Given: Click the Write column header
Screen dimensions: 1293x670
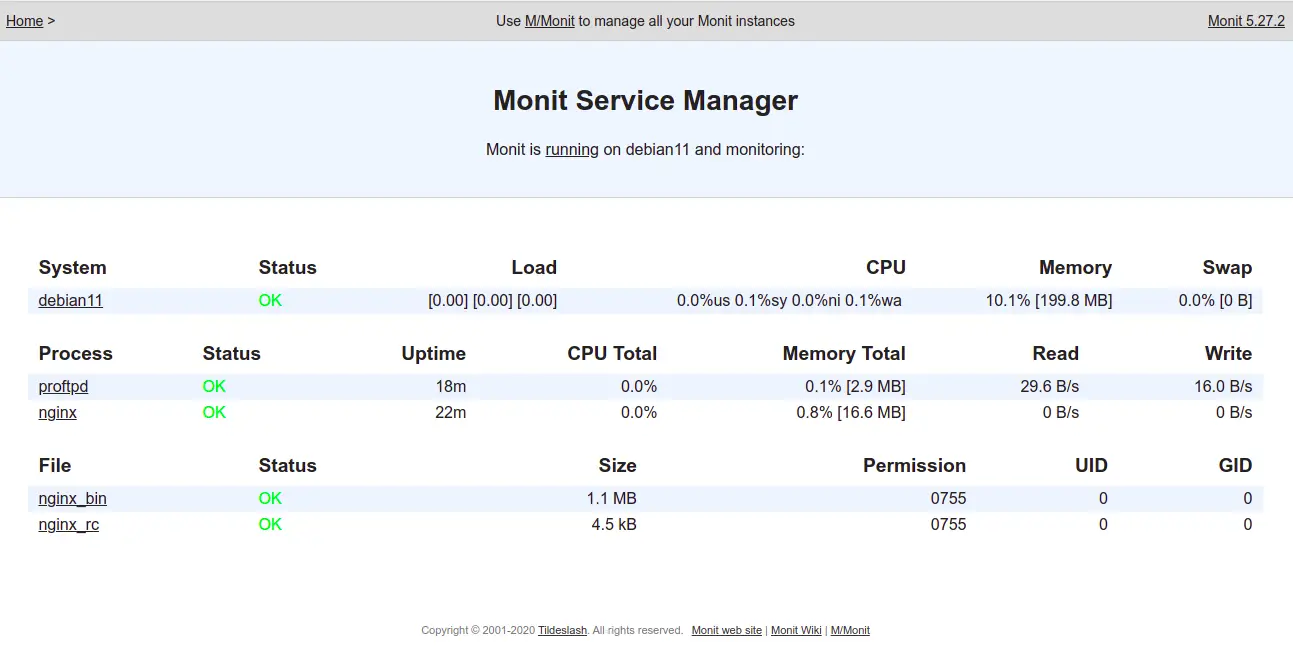Looking at the screenshot, I should click(1229, 353).
